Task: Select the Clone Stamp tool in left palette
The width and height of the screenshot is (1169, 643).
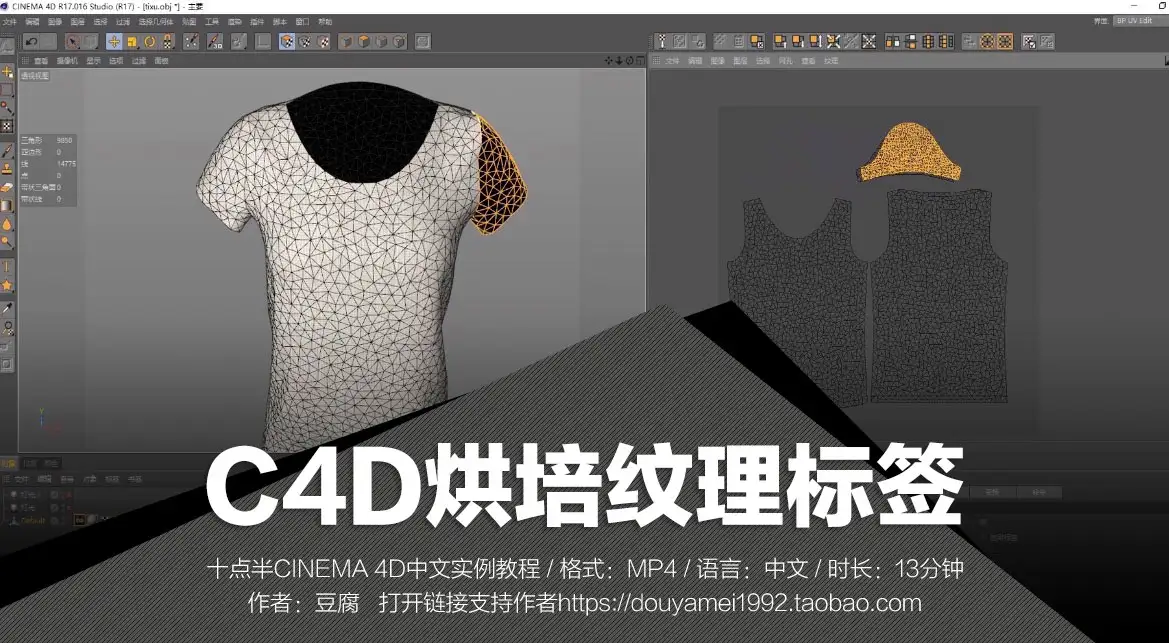Action: [7, 169]
